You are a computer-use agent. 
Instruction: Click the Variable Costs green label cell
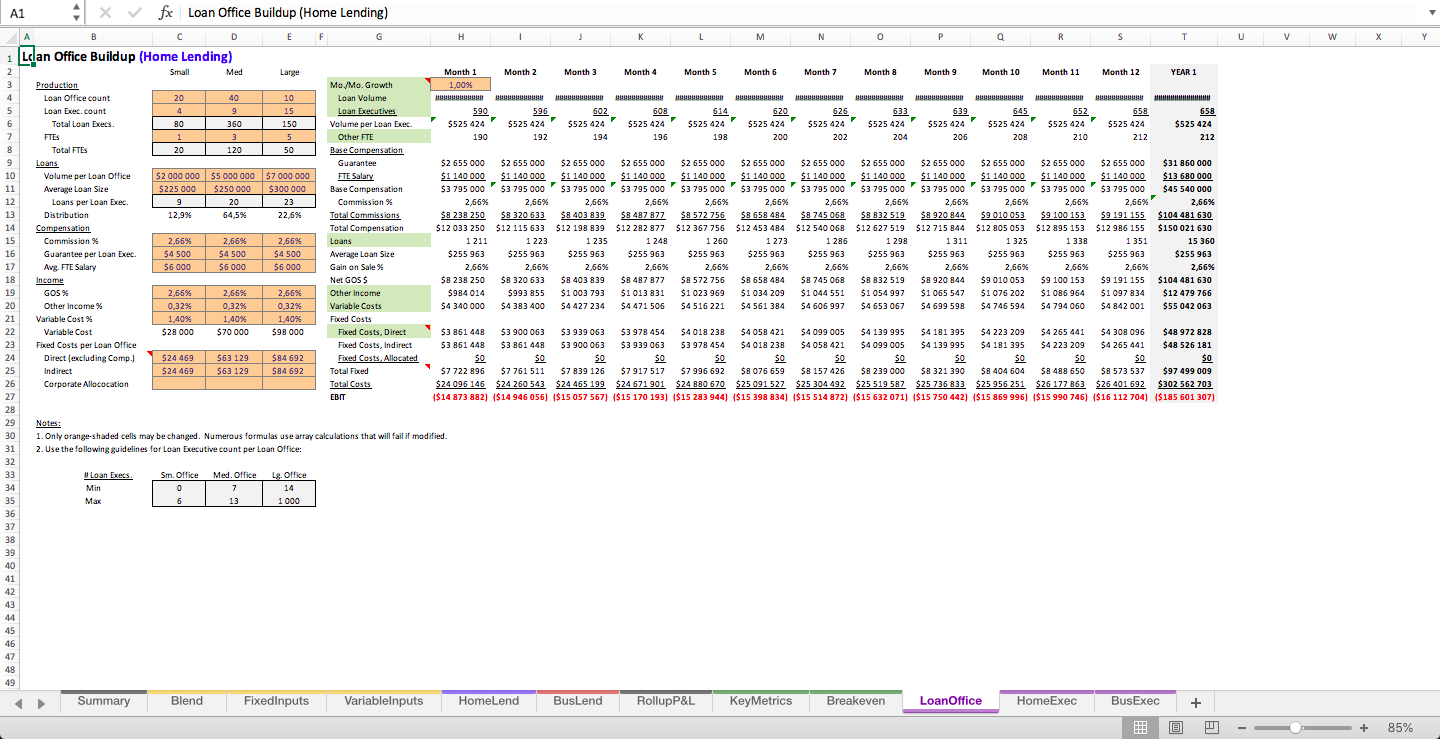pyautogui.click(x=378, y=306)
